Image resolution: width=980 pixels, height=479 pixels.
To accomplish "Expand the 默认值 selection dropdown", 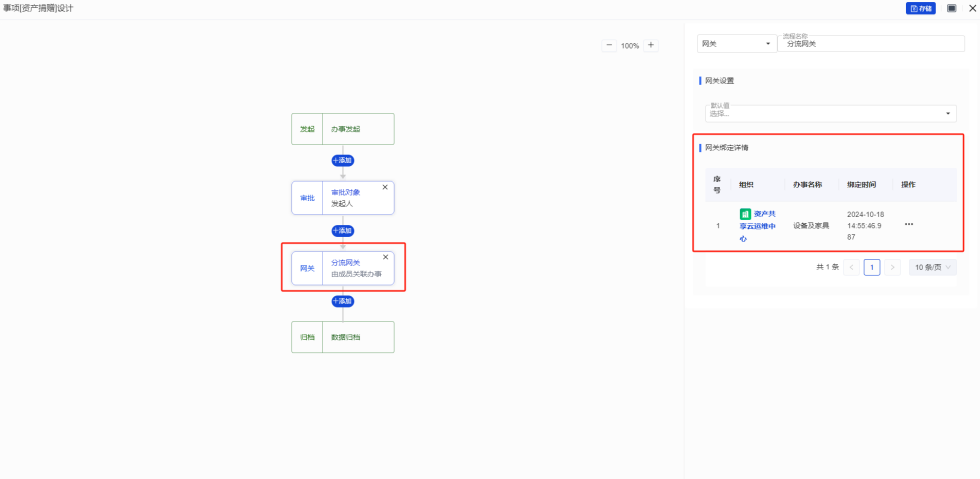I will (830, 113).
